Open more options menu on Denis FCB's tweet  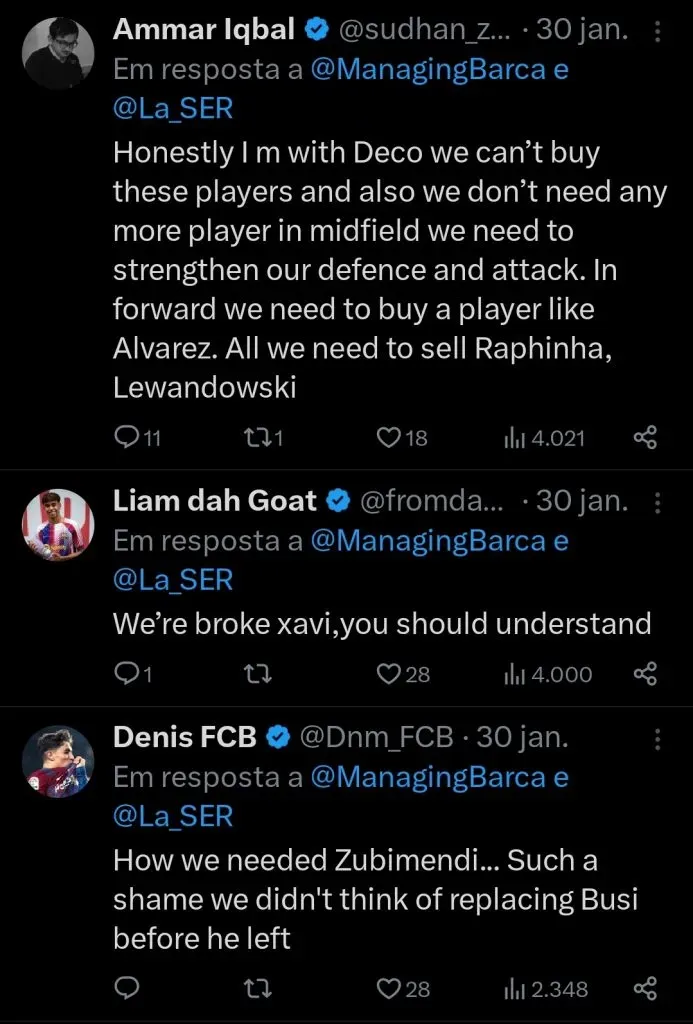tap(657, 739)
